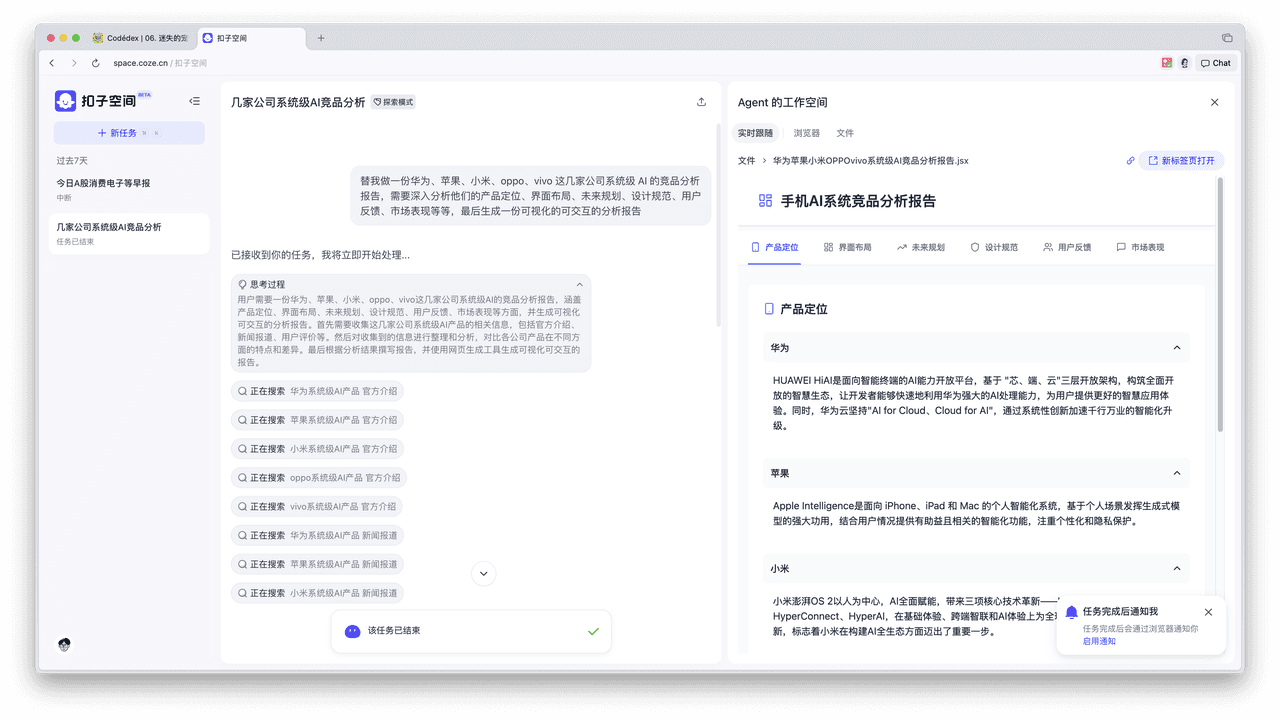
Task: Click the user avatar at sidebar bottom
Action: point(65,644)
